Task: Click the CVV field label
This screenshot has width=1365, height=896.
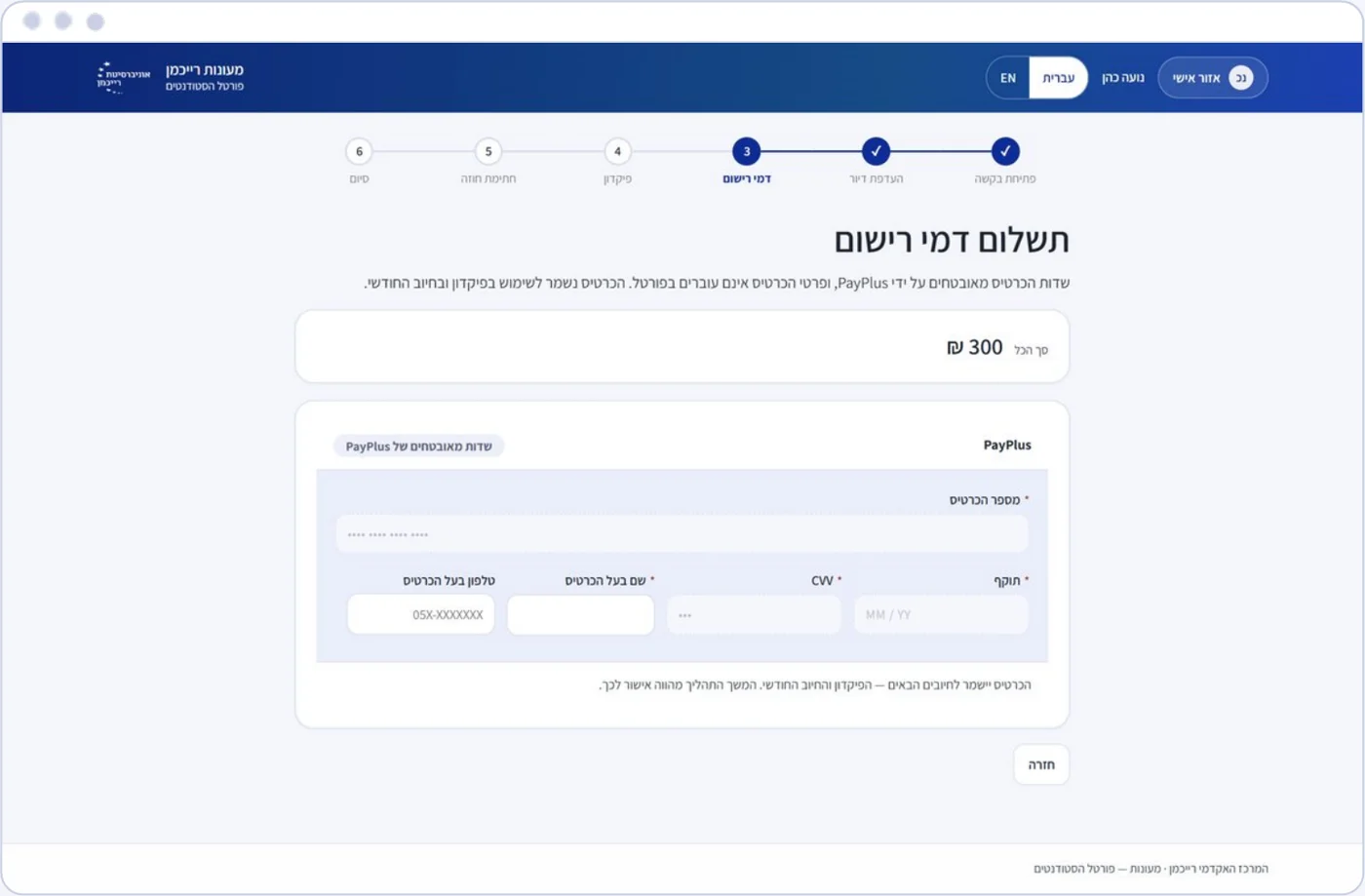Action: pos(822,581)
